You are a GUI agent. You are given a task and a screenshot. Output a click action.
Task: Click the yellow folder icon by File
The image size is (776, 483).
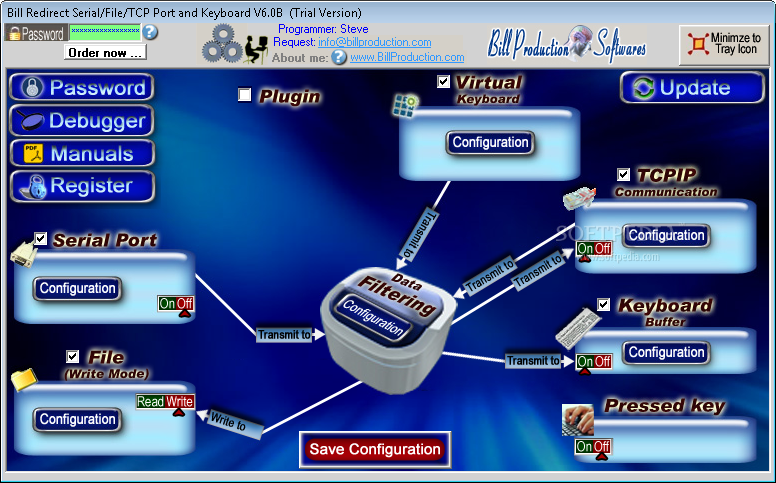[24, 380]
